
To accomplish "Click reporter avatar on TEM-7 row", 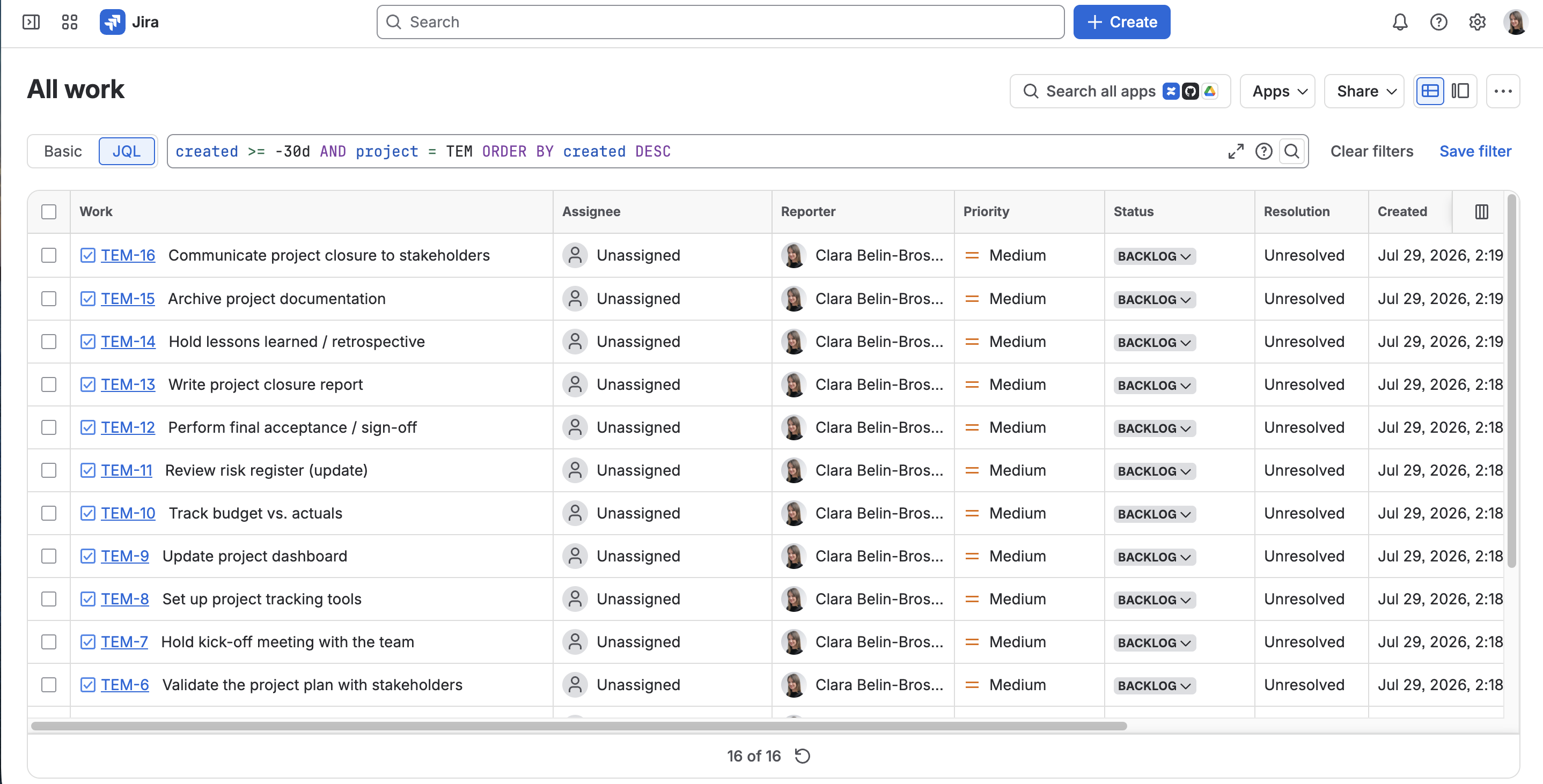I will coord(793,642).
